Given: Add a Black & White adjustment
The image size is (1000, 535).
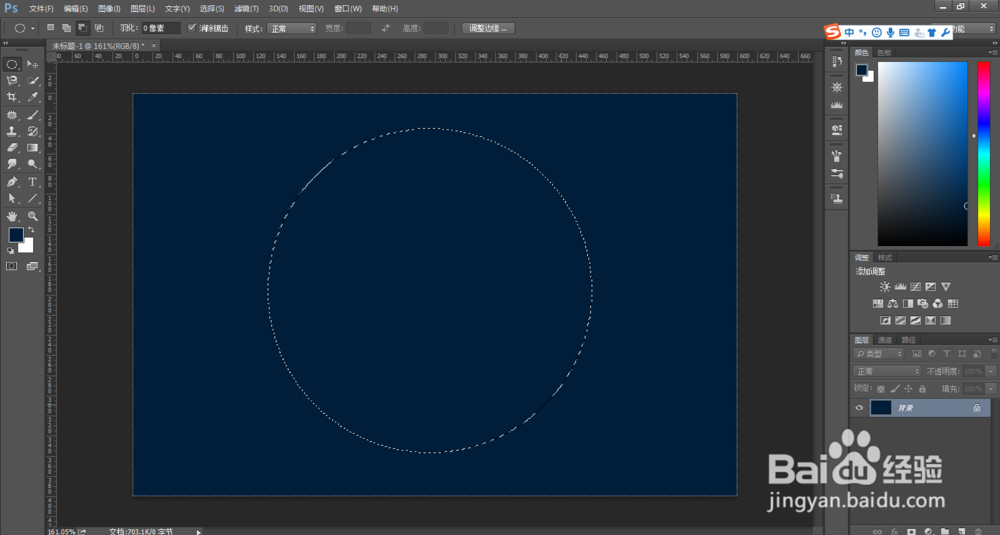Looking at the screenshot, I should click(908, 304).
